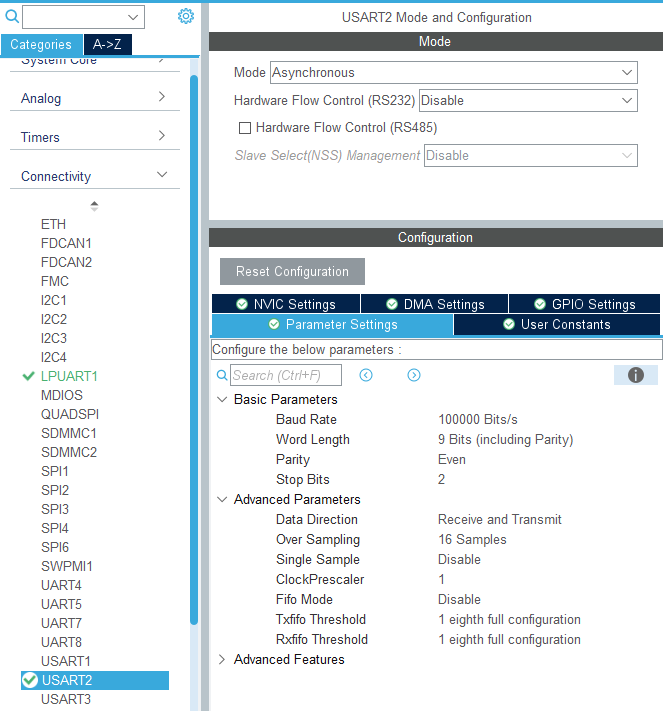Image resolution: width=663 pixels, height=711 pixels.
Task: Collapse the Connectivity category
Action: coord(95,176)
